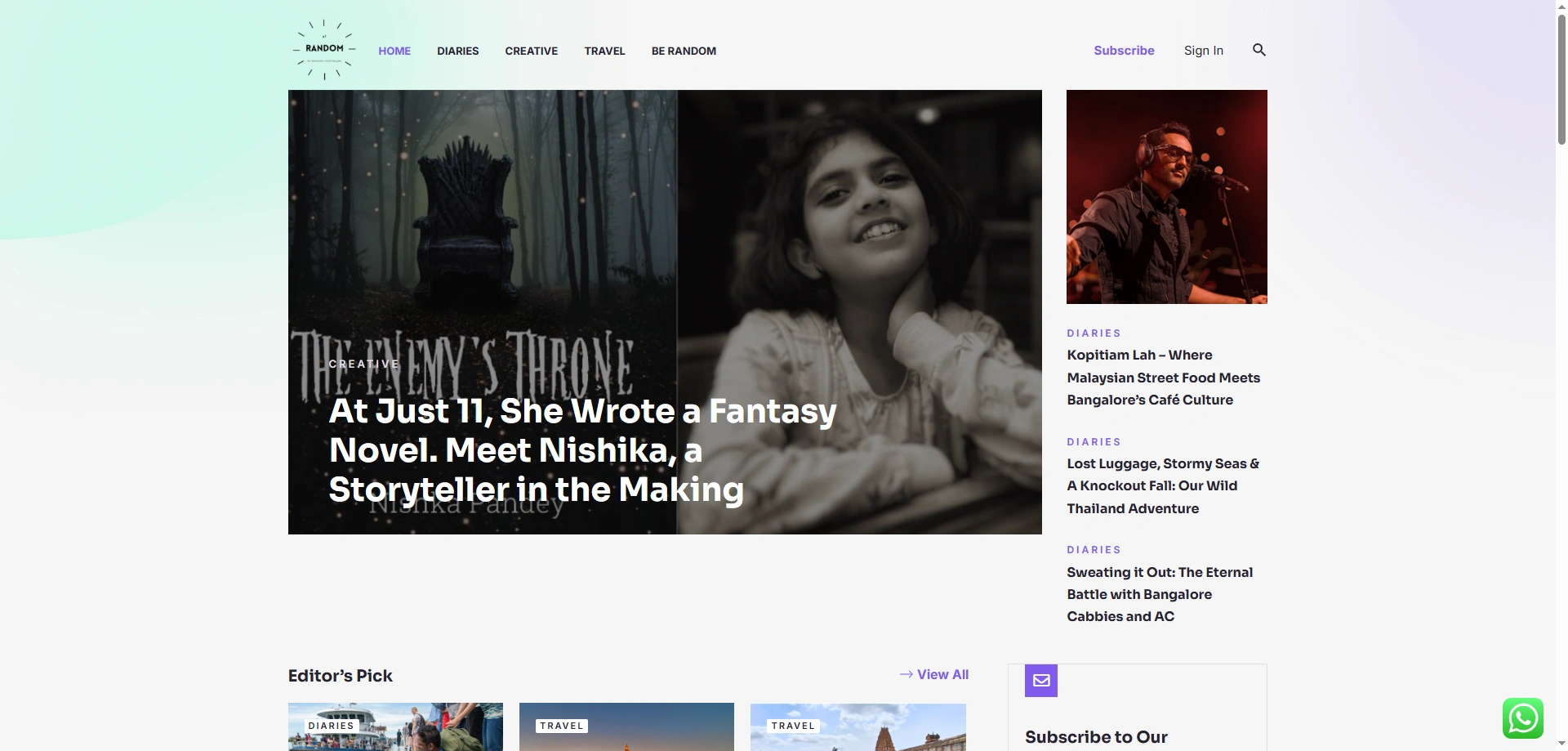Click the CREATIVE tag on hero article
Viewport: 1568px width, 751px height.
tap(364, 364)
